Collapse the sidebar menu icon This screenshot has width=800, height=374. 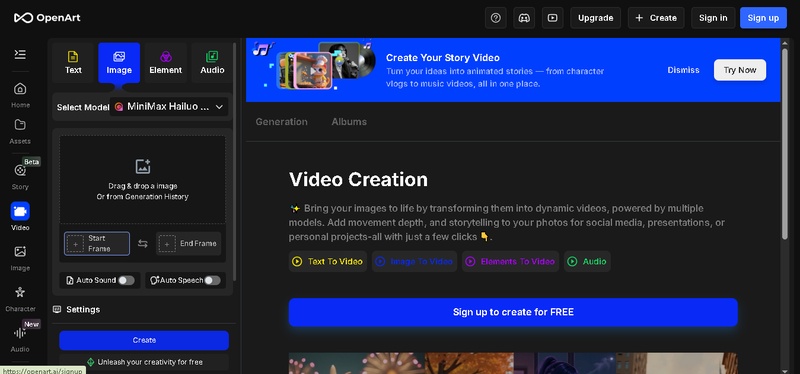tap(20, 54)
